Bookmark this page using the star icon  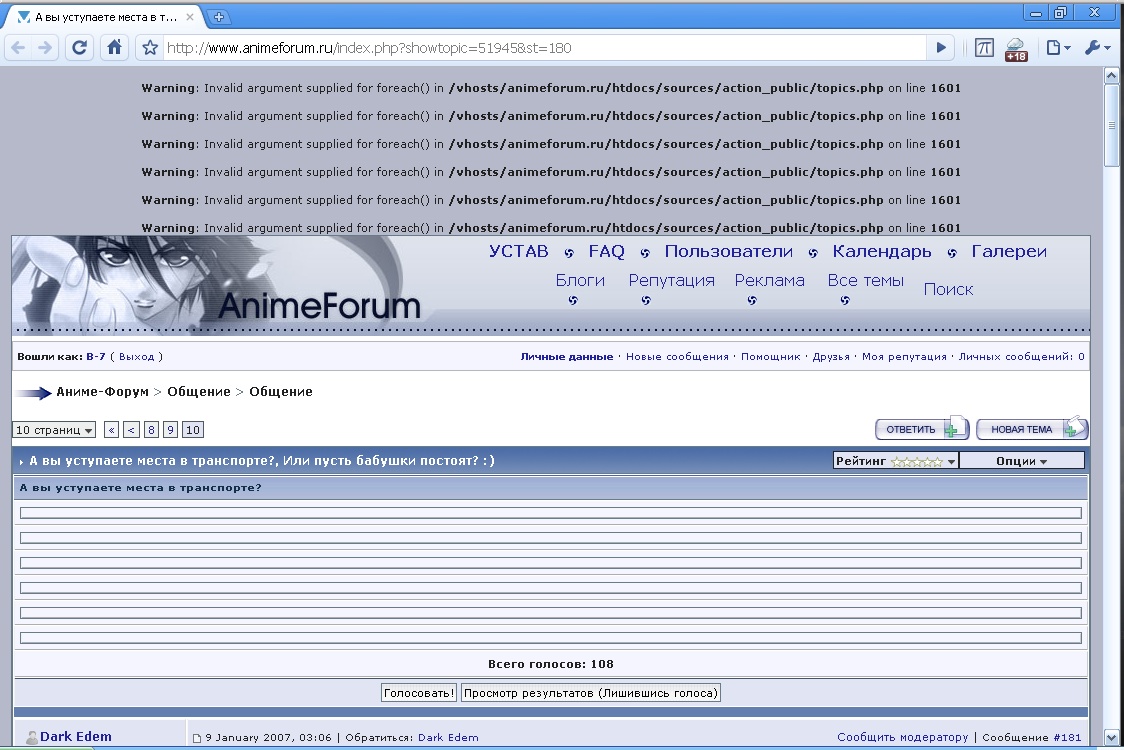150,48
